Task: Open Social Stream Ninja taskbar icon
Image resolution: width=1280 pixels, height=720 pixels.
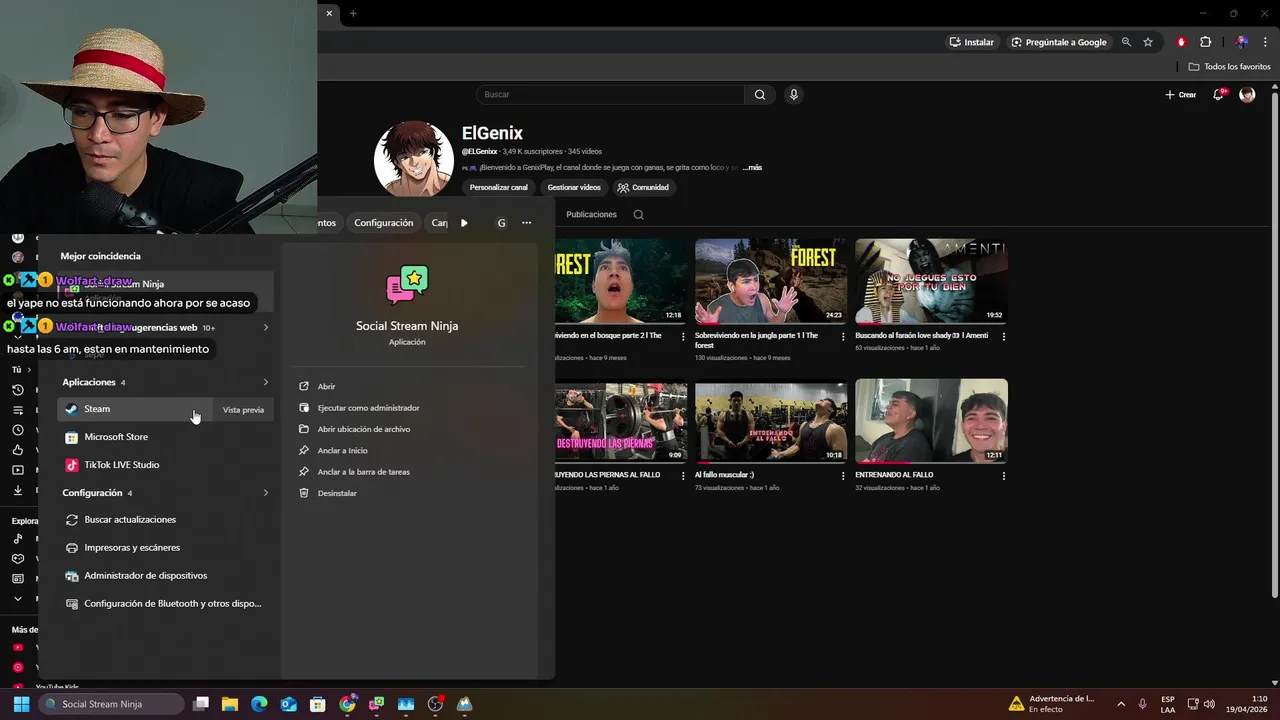Action: point(377,704)
